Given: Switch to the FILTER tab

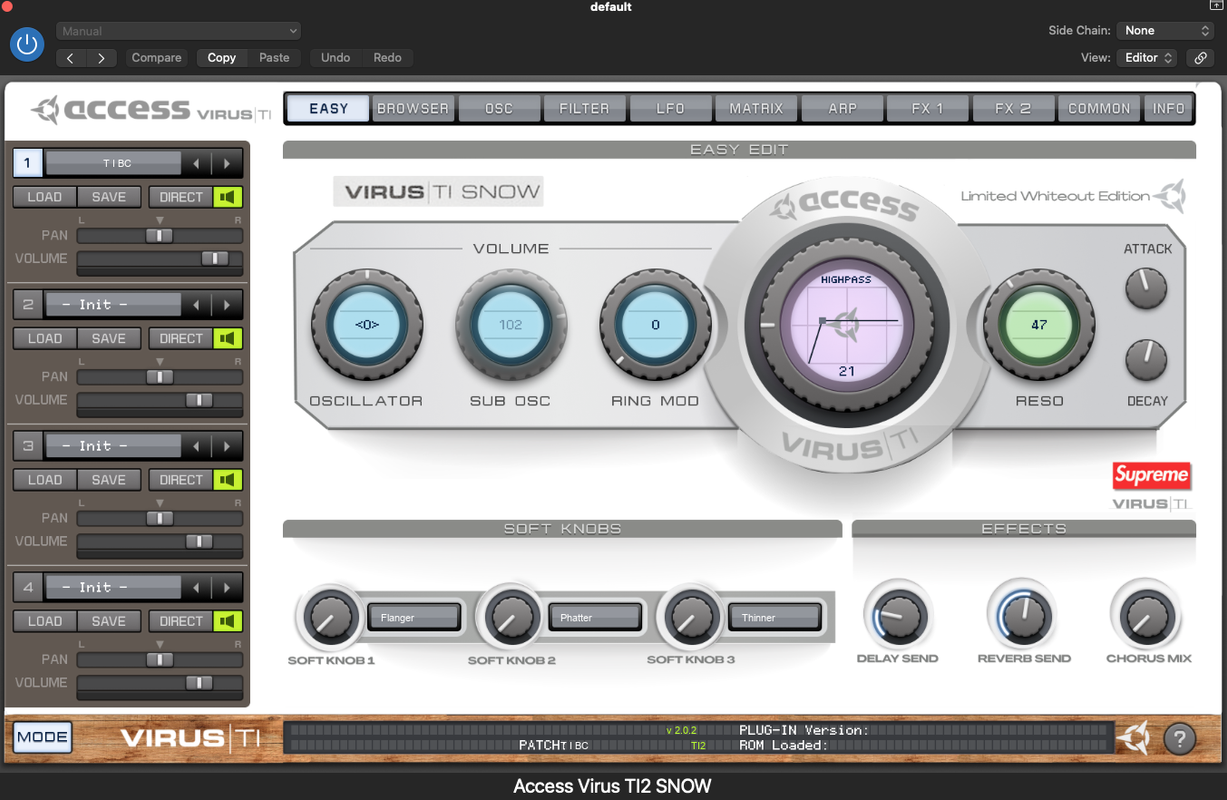Looking at the screenshot, I should [584, 108].
